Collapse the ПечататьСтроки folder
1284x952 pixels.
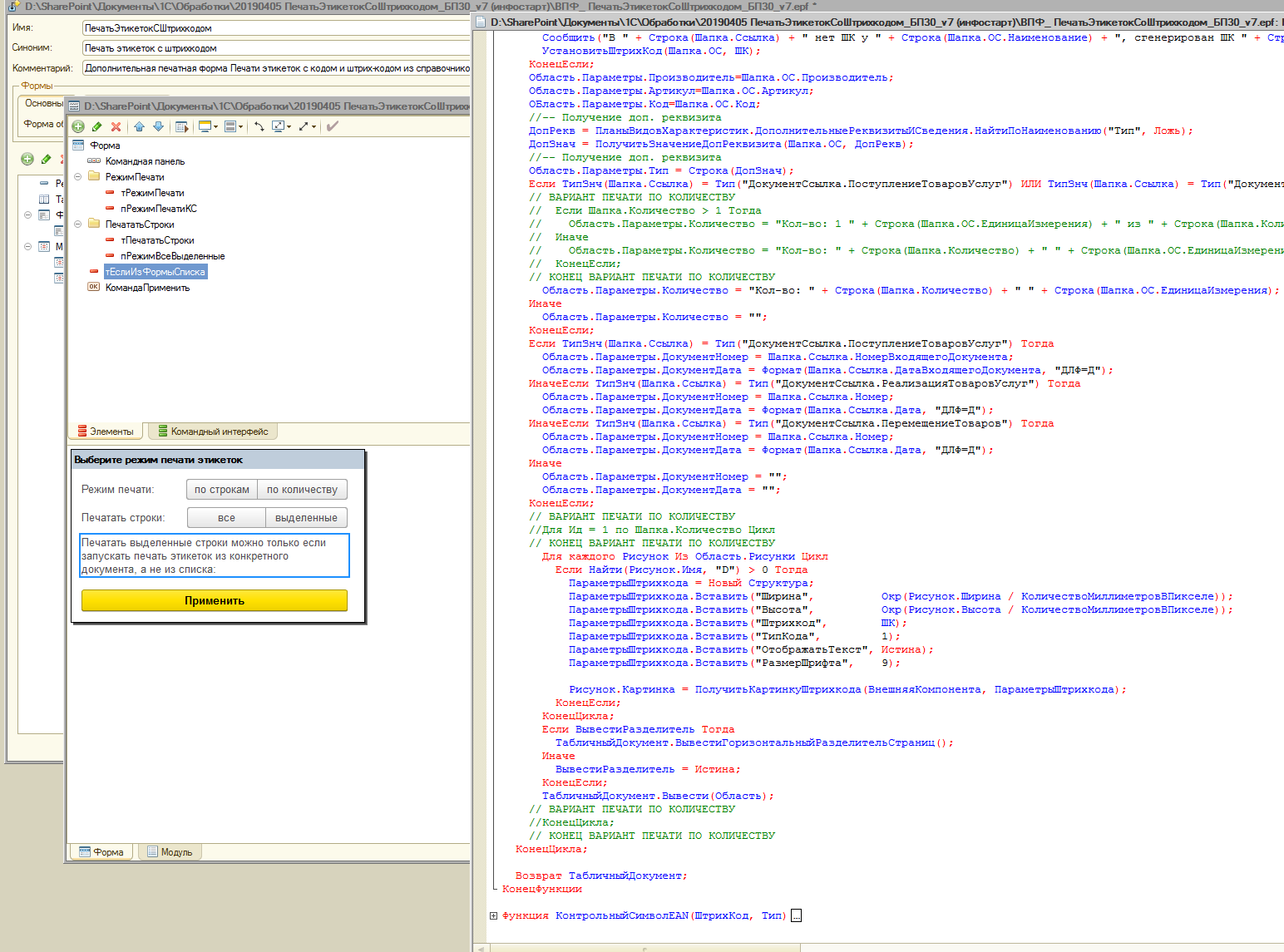pyautogui.click(x=78, y=224)
